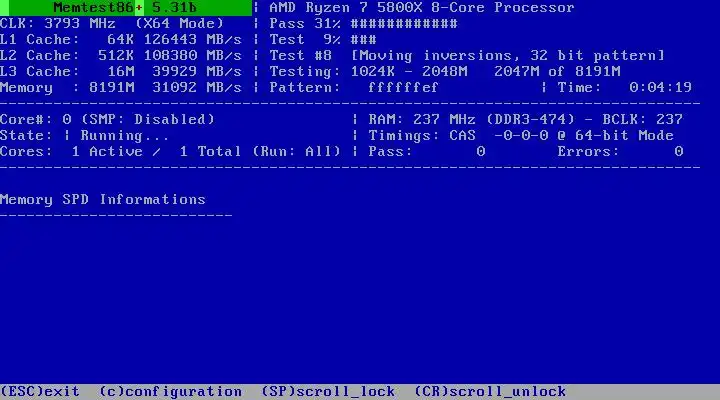This screenshot has height=400, width=720.
Task: Open the (c)configuration option
Action: (170, 392)
